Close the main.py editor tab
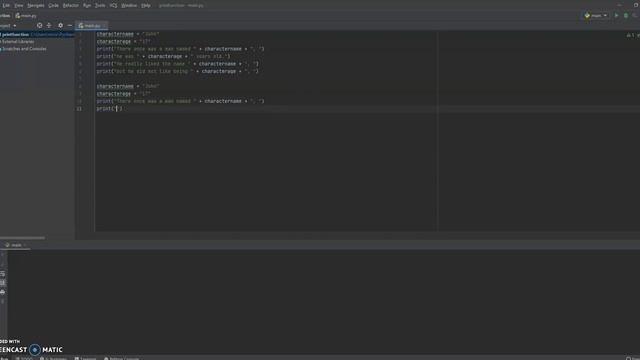Screen dimensions: 640x360 (105, 26)
